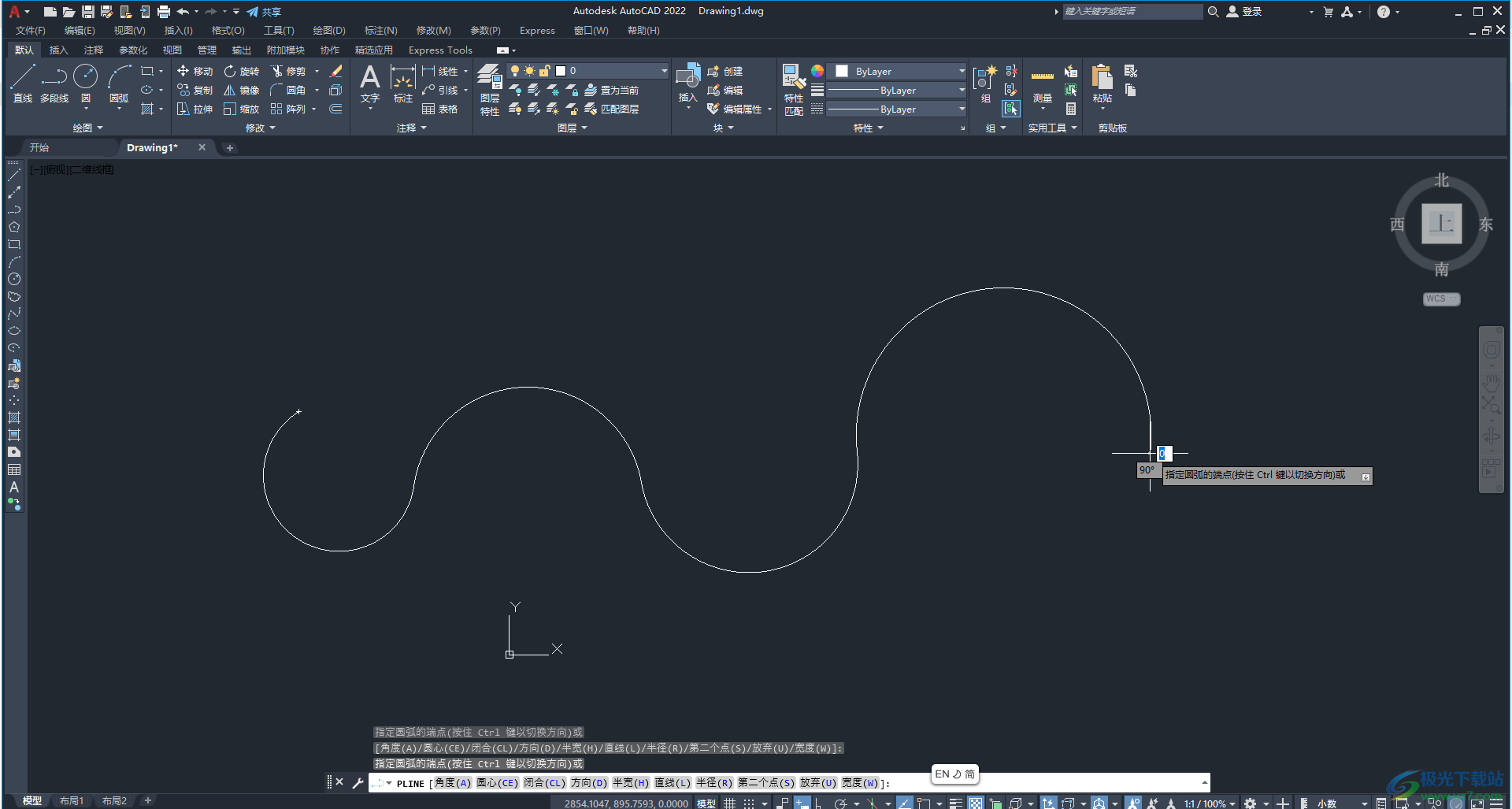
Task: Click the Scale (缩放) tool
Action: [241, 109]
